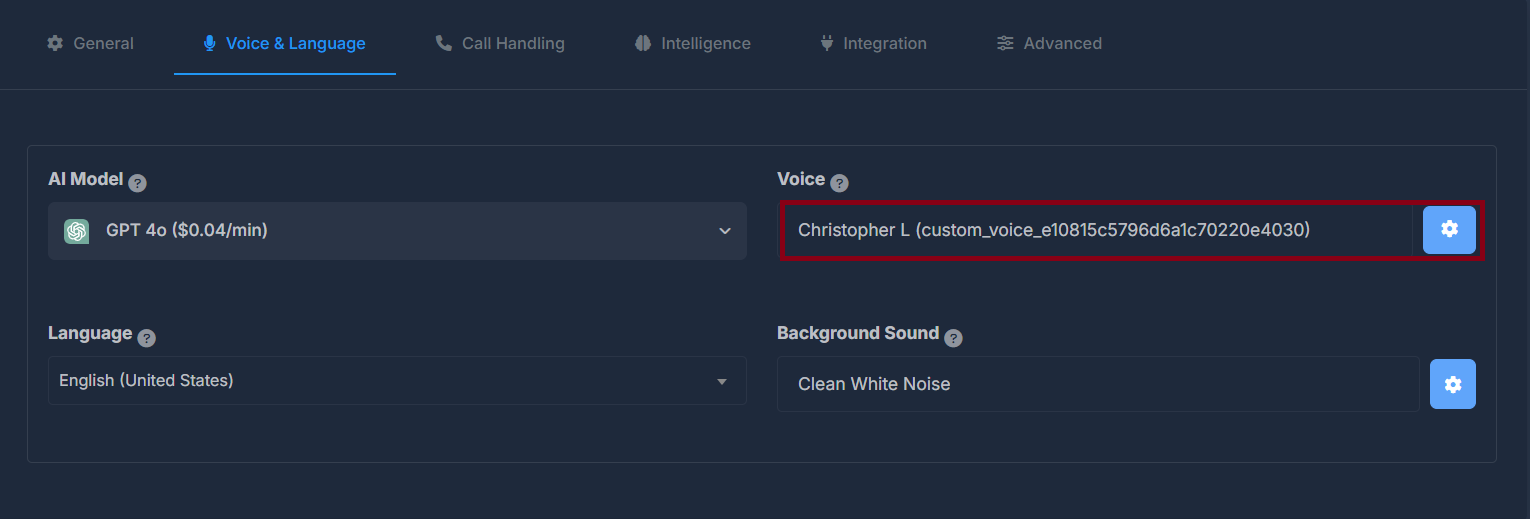
Task: Click help icon beside Voice label
Action: click(x=840, y=183)
